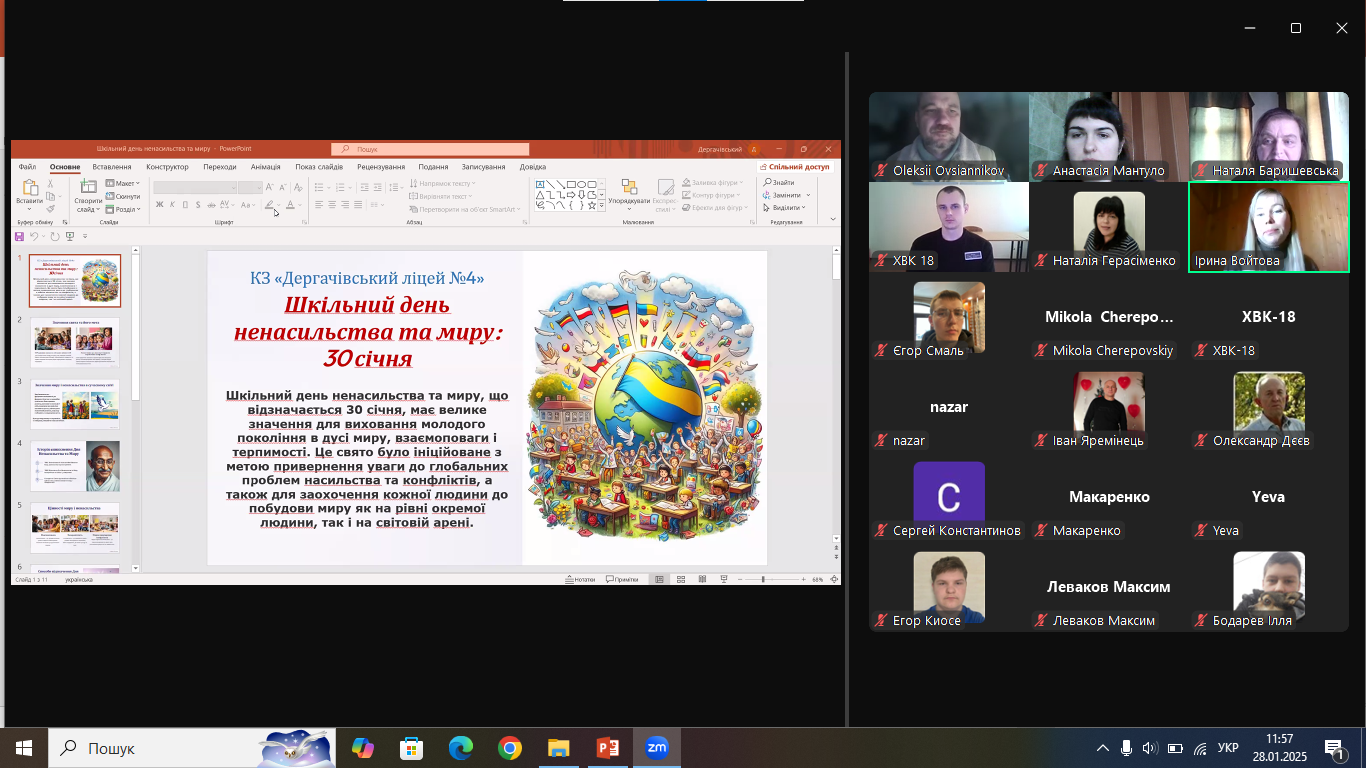
Task: Click the Undo arrow in quick access toolbar
Action: (x=34, y=236)
